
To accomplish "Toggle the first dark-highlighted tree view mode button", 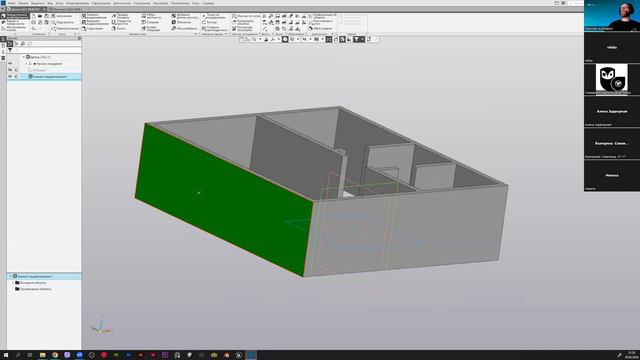I will [x=10, y=43].
